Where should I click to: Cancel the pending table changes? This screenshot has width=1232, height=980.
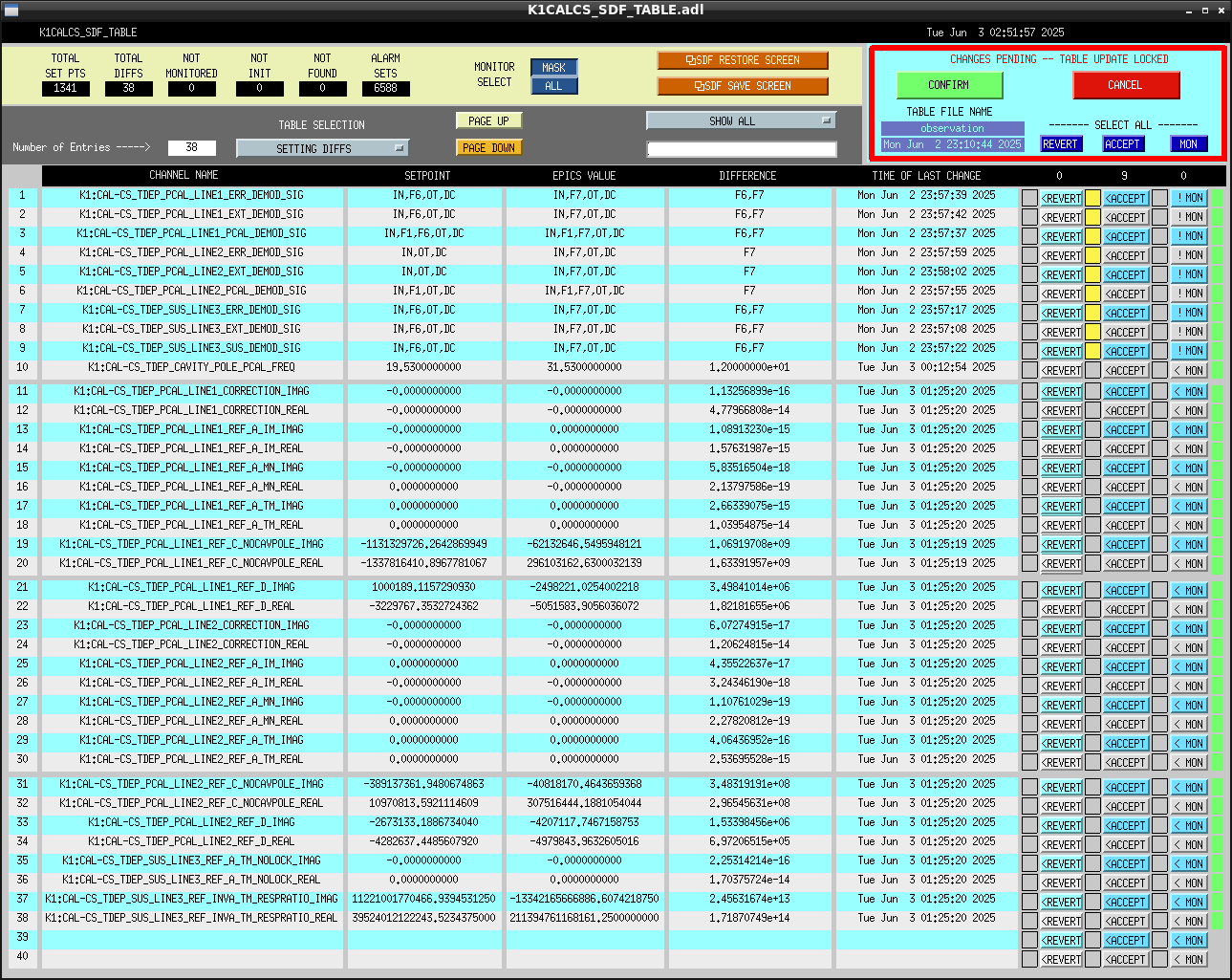pos(1125,85)
